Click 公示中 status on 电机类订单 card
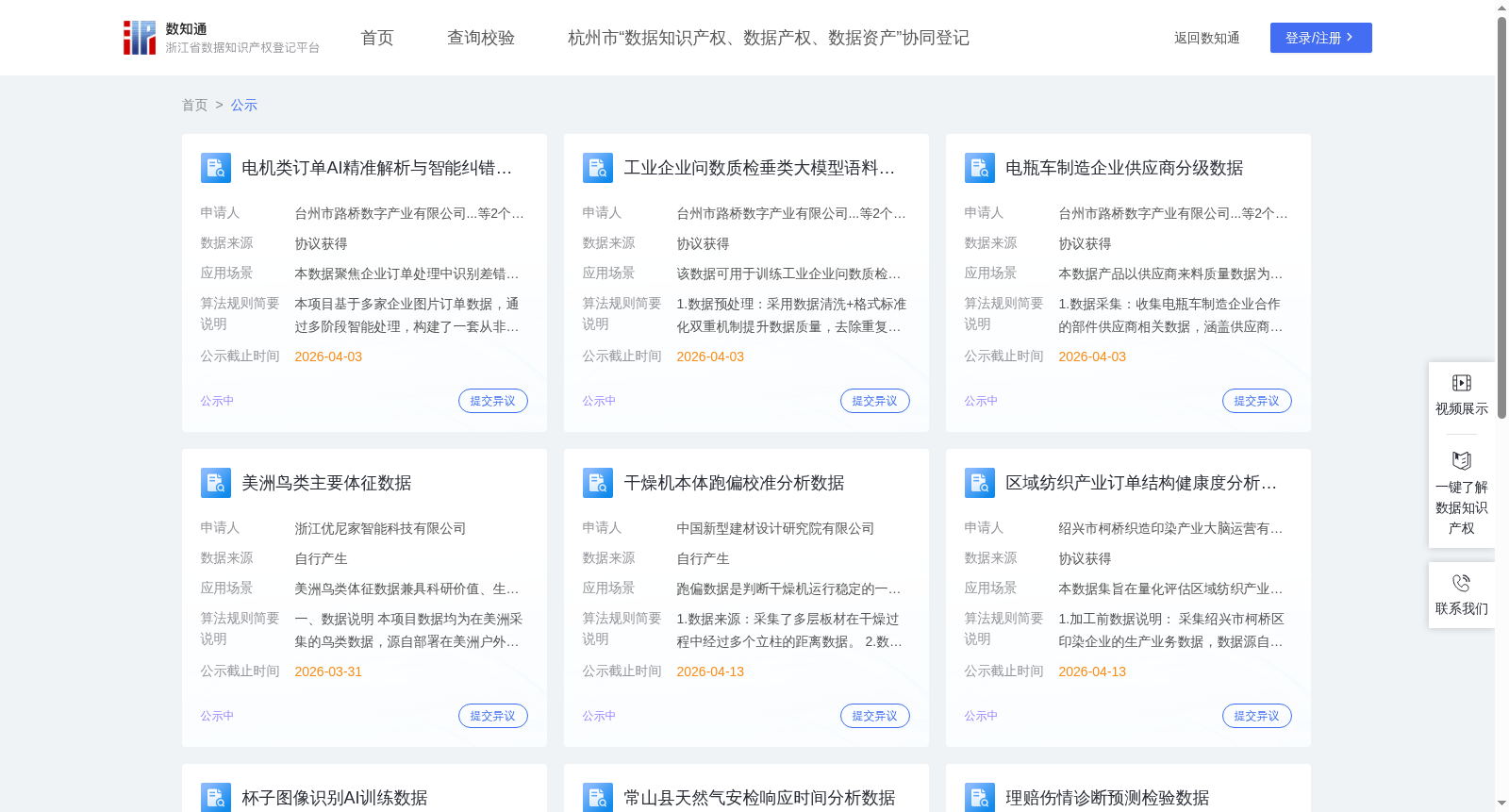Viewport: 1509px width, 812px height. point(217,401)
